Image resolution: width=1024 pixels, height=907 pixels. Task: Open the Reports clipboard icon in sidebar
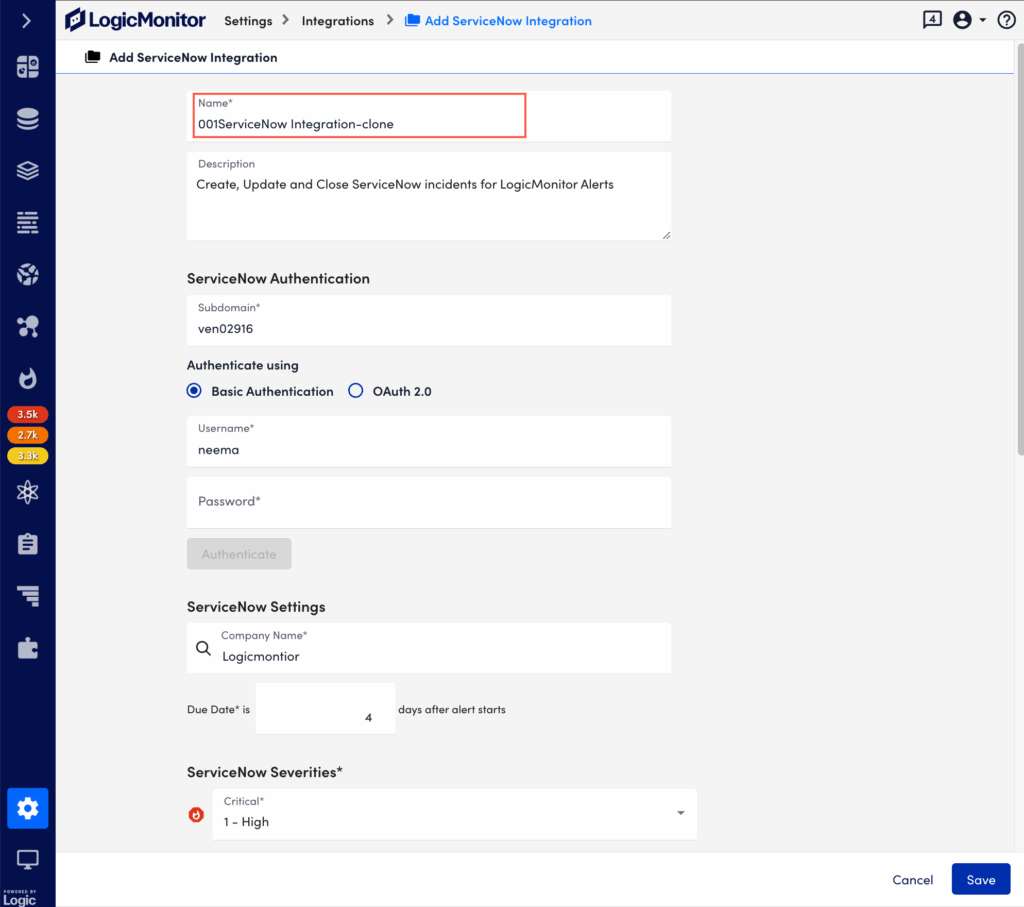pyautogui.click(x=27, y=544)
